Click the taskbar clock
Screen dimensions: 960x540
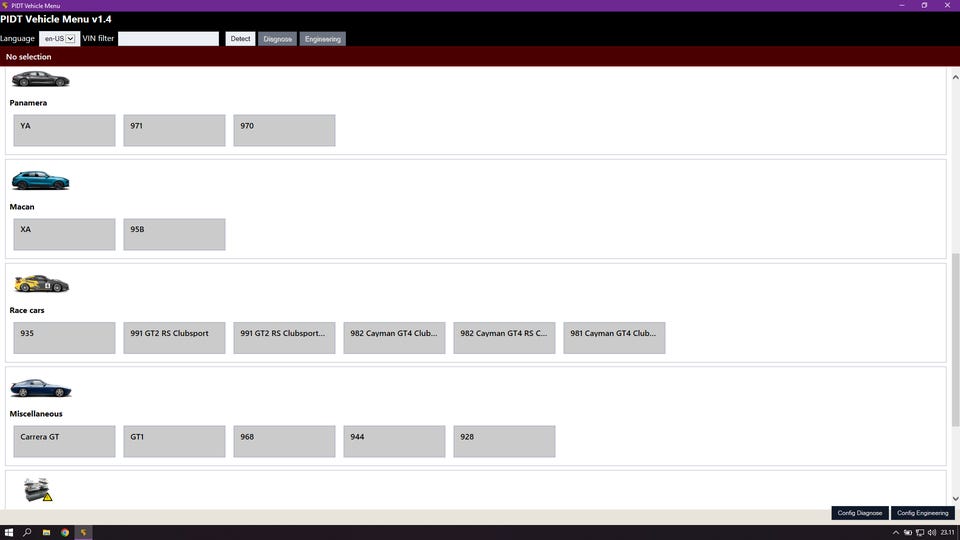pyautogui.click(x=948, y=533)
